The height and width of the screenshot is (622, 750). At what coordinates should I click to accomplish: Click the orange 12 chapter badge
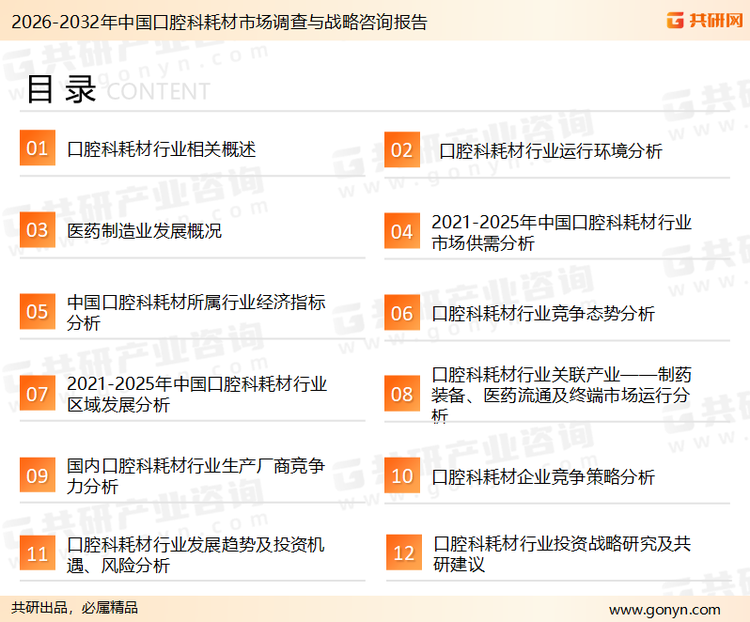point(404,553)
